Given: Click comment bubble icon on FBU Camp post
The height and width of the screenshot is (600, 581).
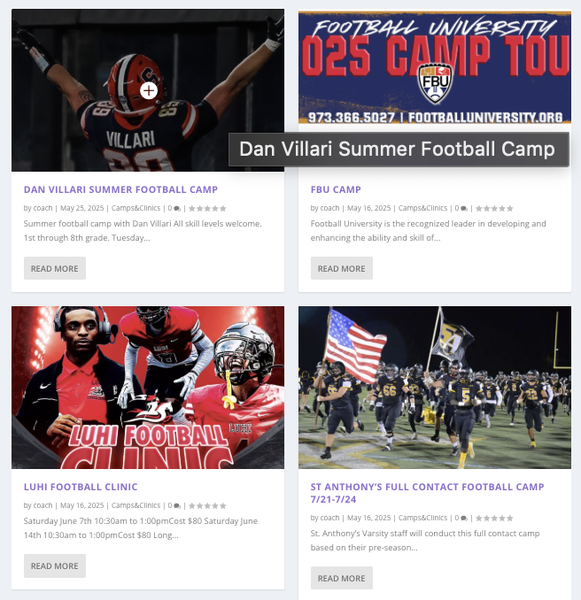Looking at the screenshot, I should click(x=464, y=209).
